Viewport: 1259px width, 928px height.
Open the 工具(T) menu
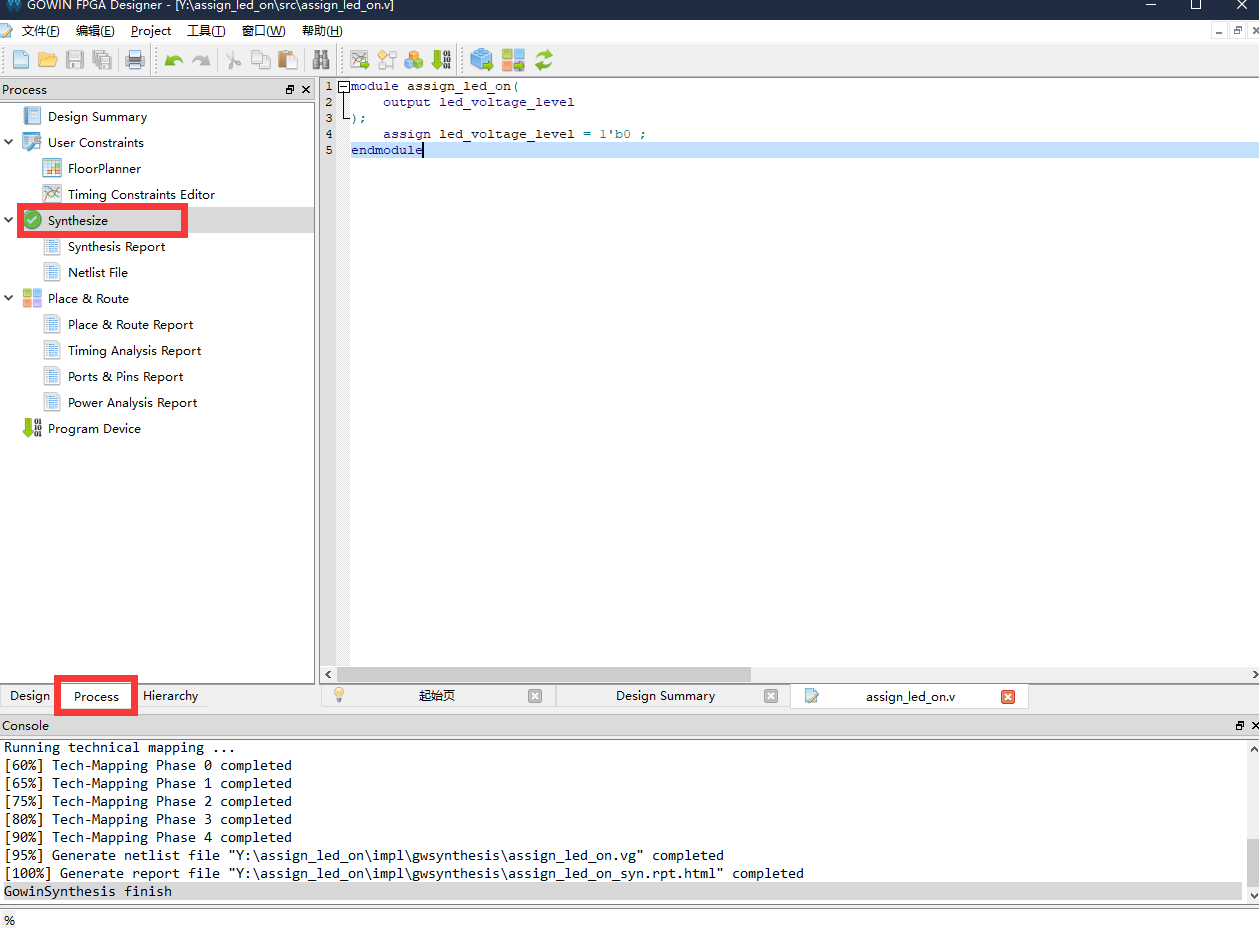pos(206,31)
